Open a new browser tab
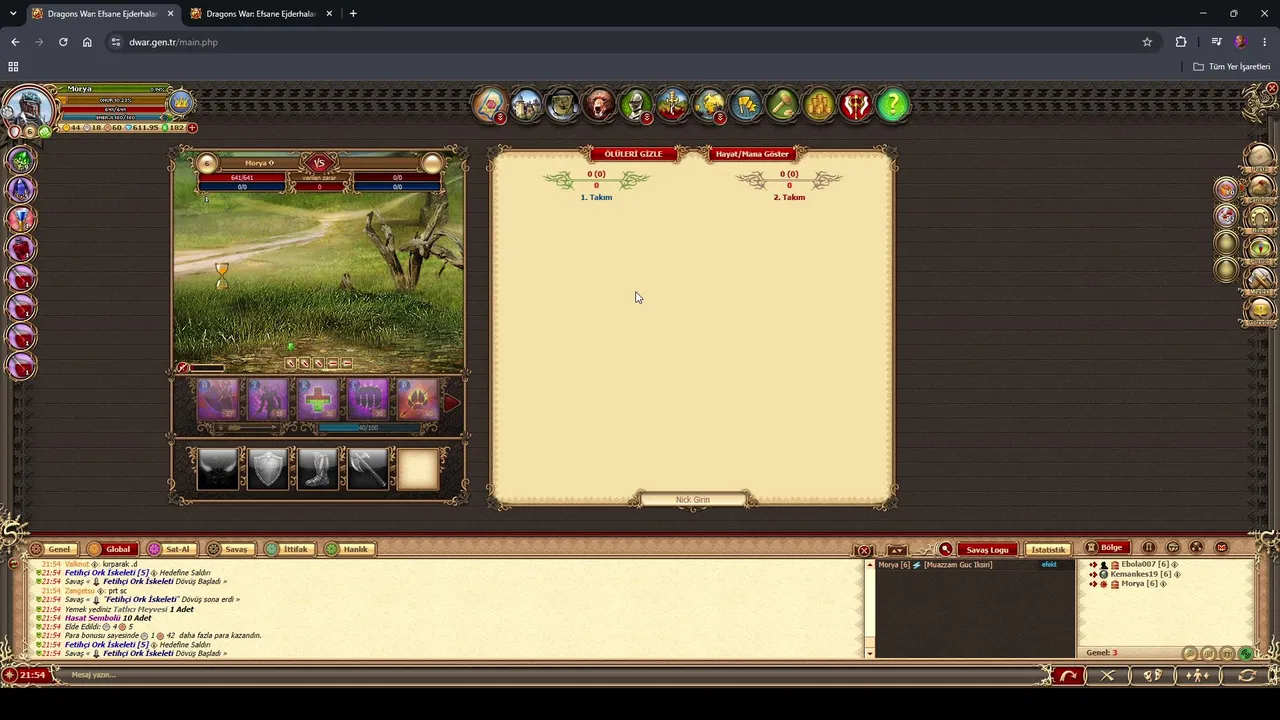 point(353,14)
